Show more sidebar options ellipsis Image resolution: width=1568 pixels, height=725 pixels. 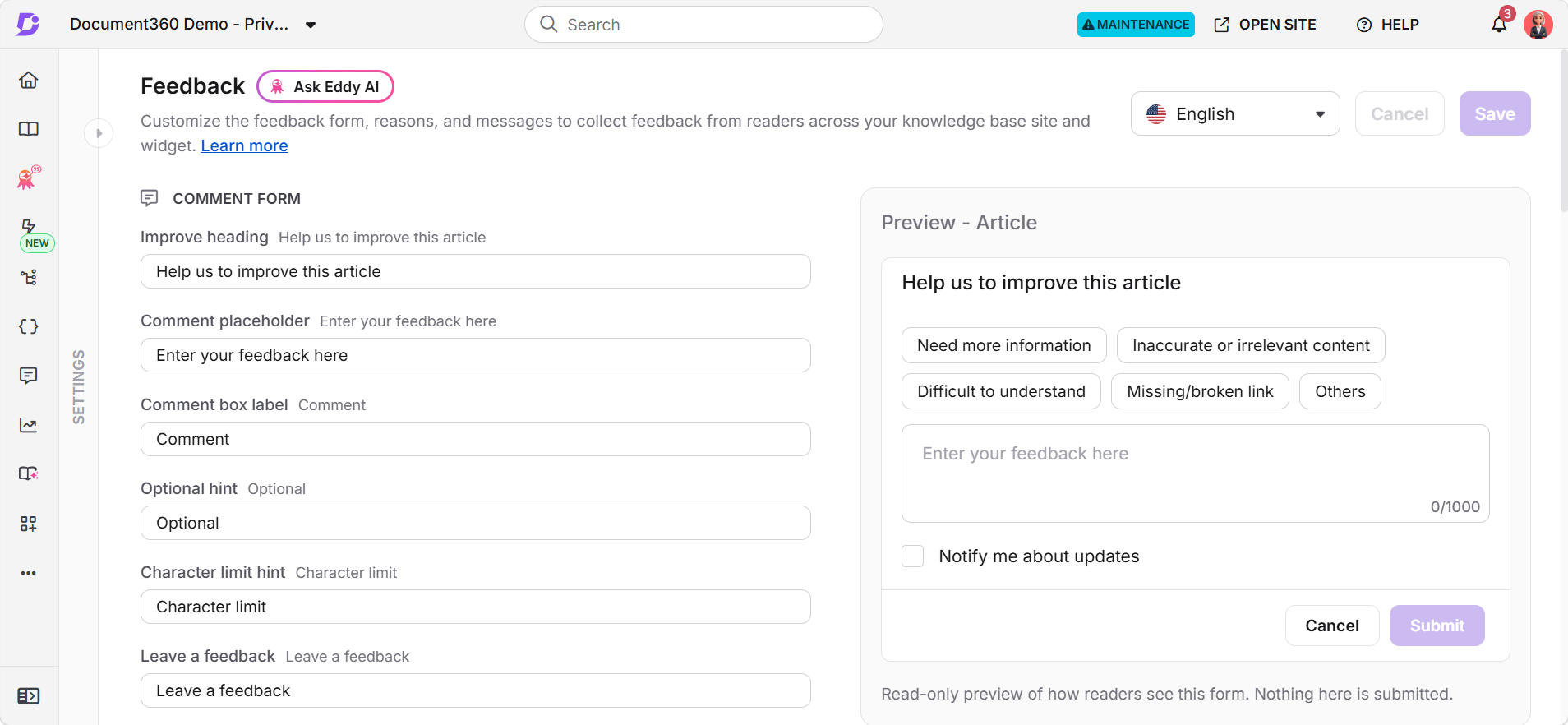point(29,573)
